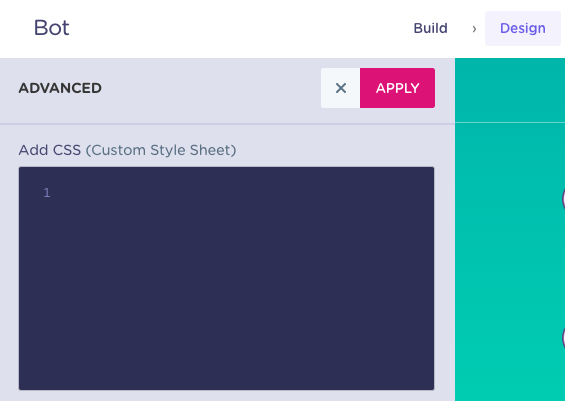The height and width of the screenshot is (401, 565).
Task: Select line number 1 in the CSS editor
Action: click(46, 193)
